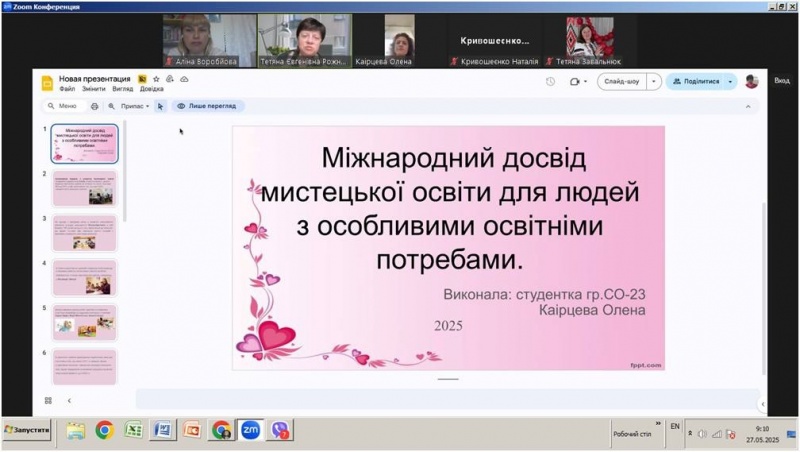The width and height of the screenshot is (800, 452).
Task: Open the Файл menu
Action: coord(67,89)
